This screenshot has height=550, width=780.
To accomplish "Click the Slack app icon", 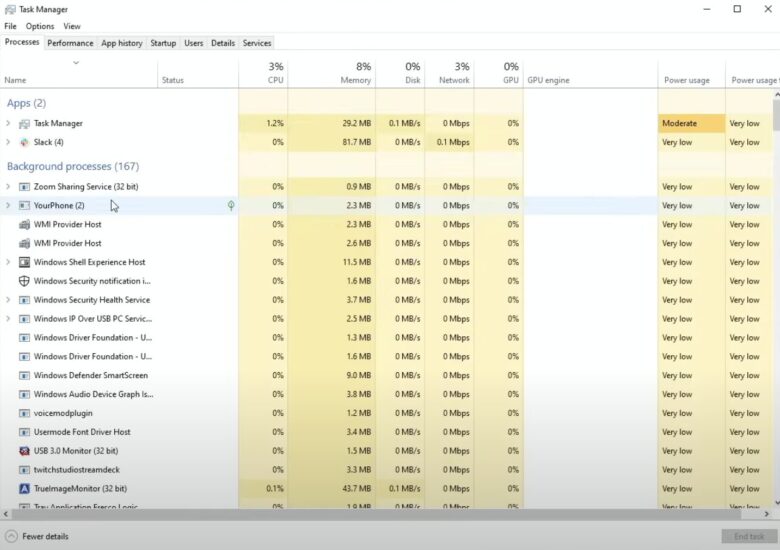I will 24,142.
